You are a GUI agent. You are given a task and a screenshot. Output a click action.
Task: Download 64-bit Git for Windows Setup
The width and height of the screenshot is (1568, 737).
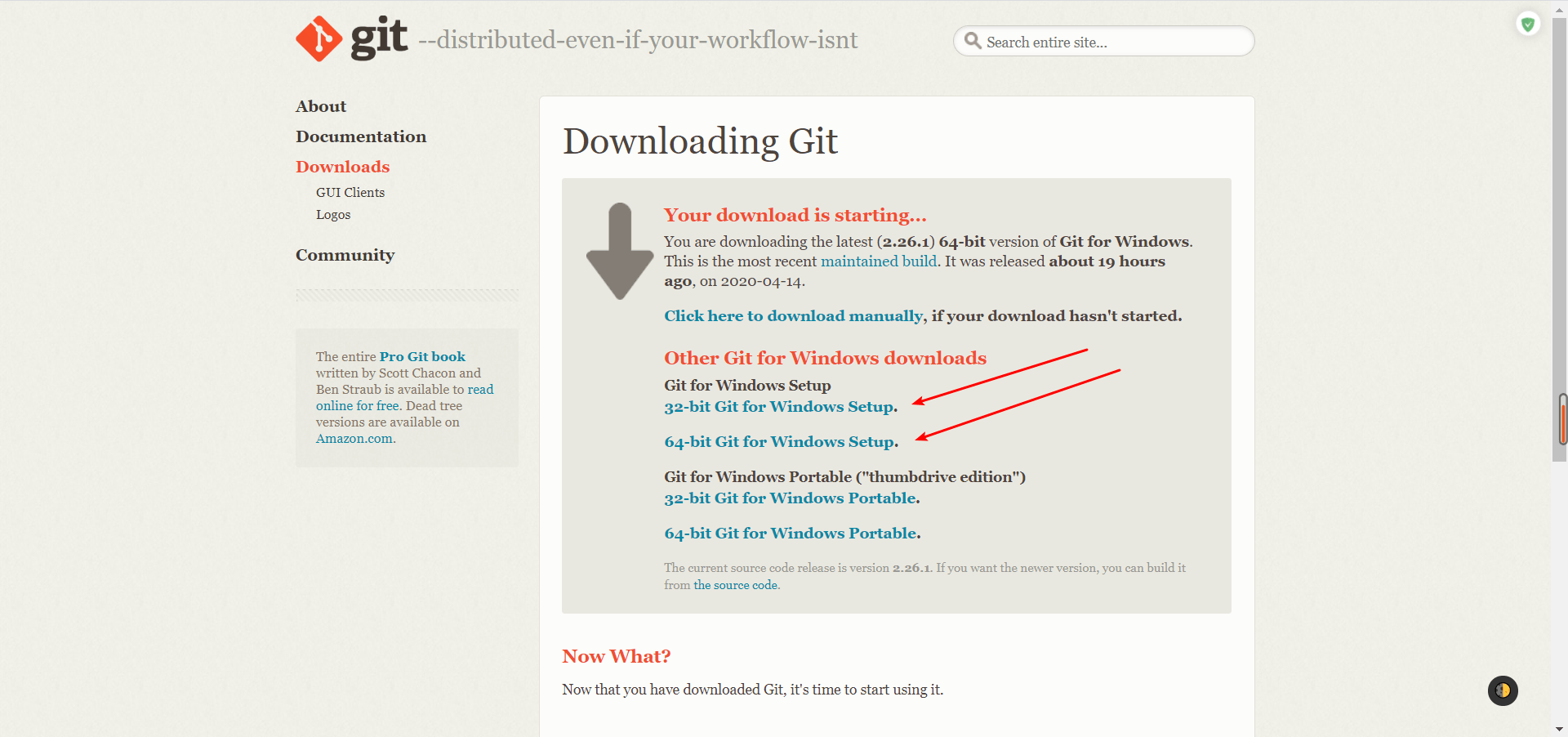pos(779,442)
